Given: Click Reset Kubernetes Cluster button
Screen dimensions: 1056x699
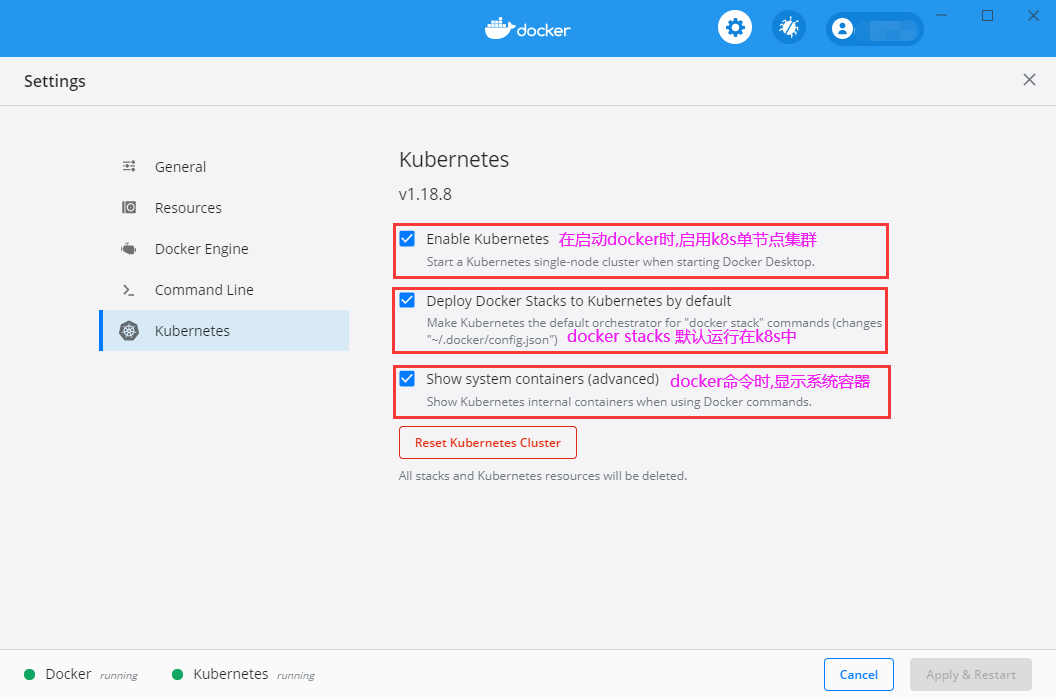Looking at the screenshot, I should click(488, 442).
